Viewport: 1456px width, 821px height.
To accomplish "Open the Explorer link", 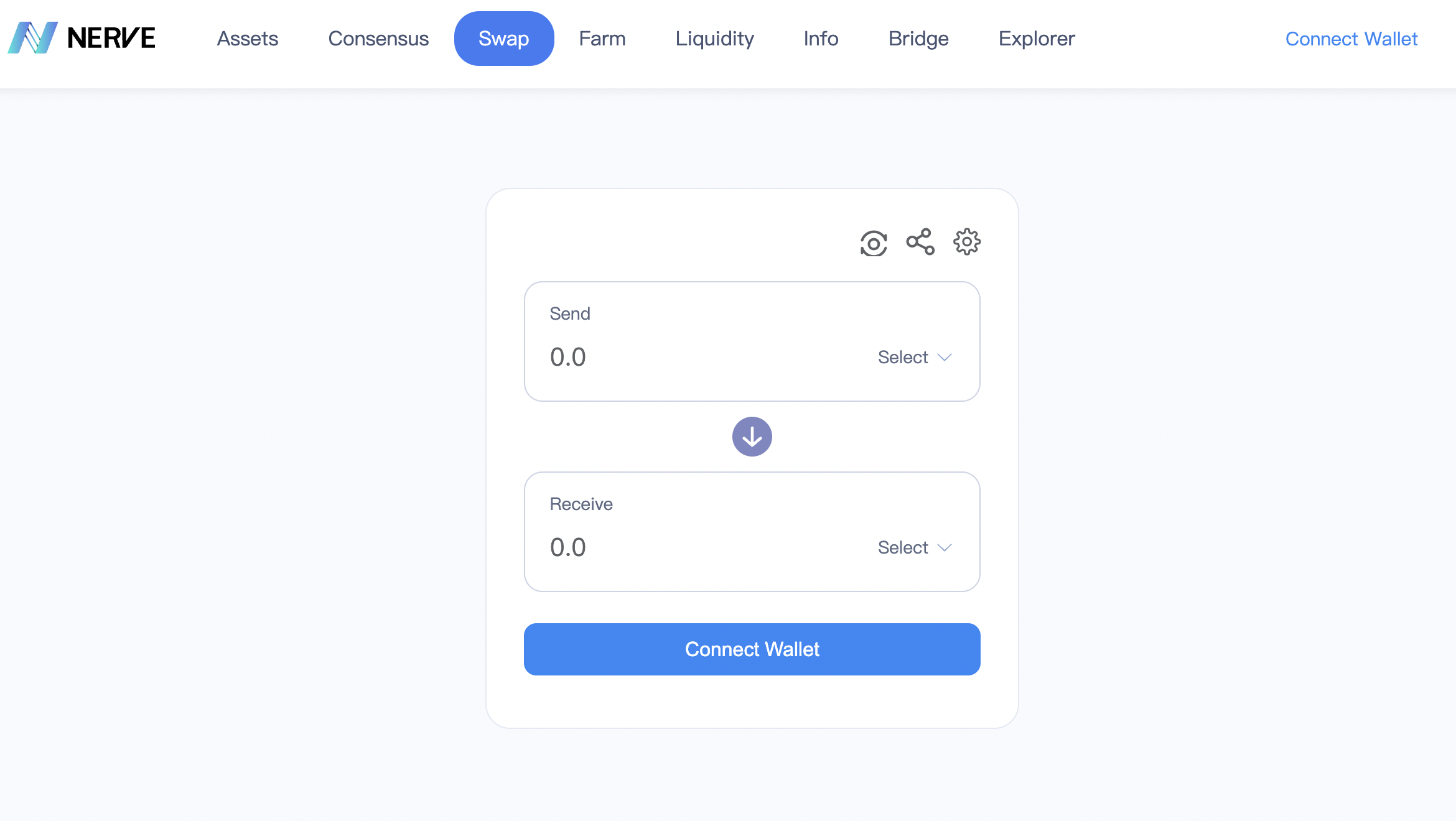I will pyautogui.click(x=1037, y=39).
